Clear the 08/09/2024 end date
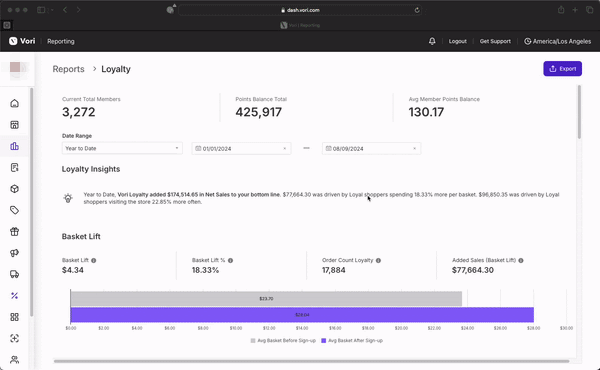The image size is (600, 370). [414, 148]
